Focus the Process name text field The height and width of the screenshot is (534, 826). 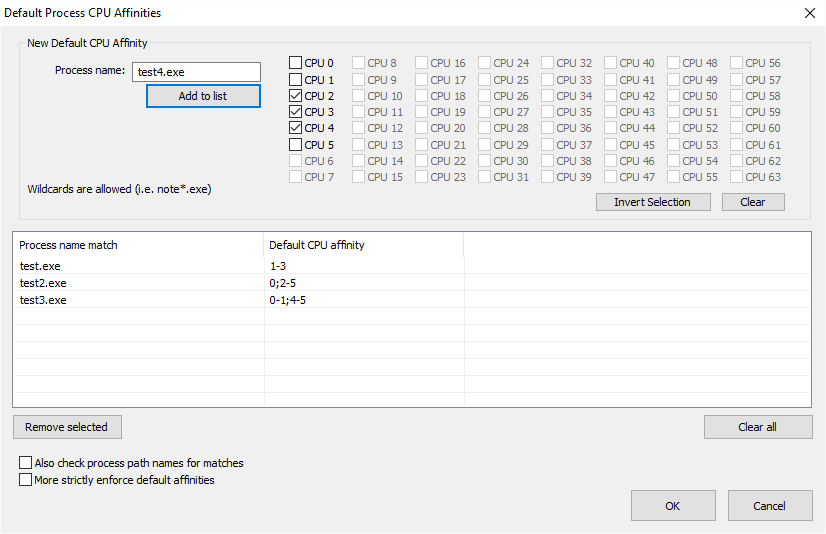[x=196, y=72]
